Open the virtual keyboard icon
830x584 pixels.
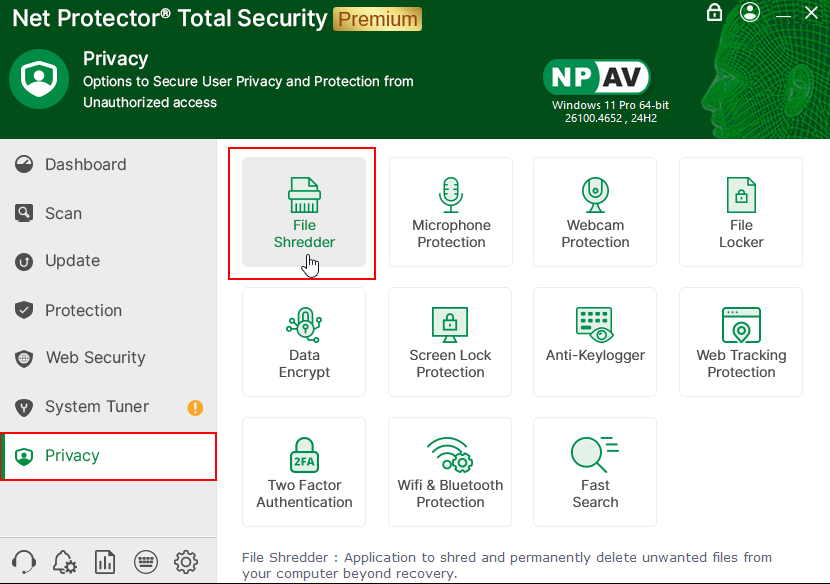click(x=145, y=561)
